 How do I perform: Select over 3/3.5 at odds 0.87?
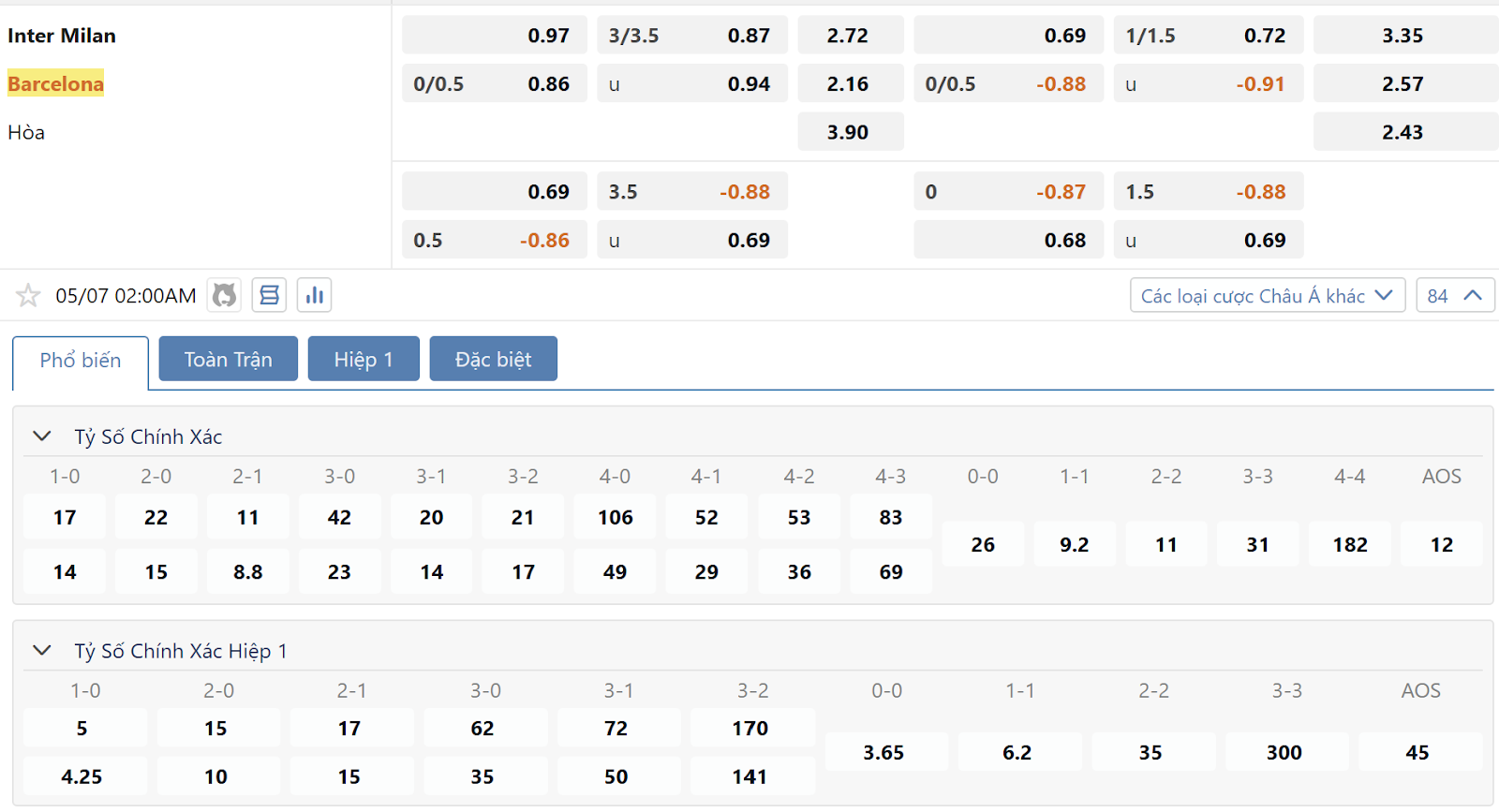coord(692,36)
